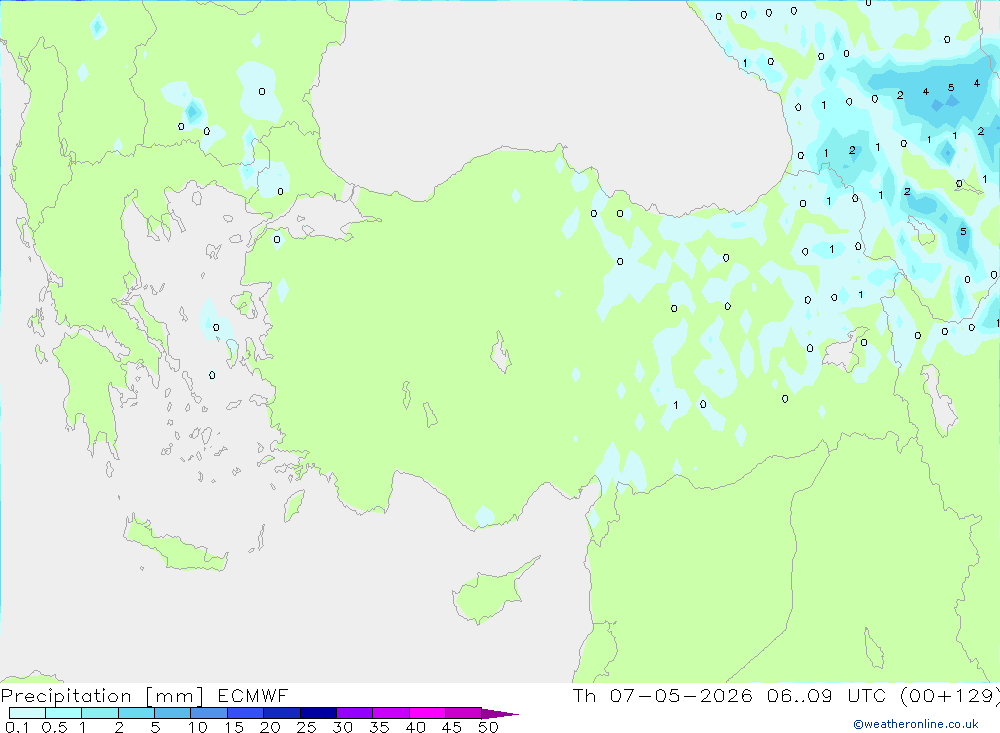Click the legend label 50
This screenshot has height=733, width=1000.
coord(488,727)
